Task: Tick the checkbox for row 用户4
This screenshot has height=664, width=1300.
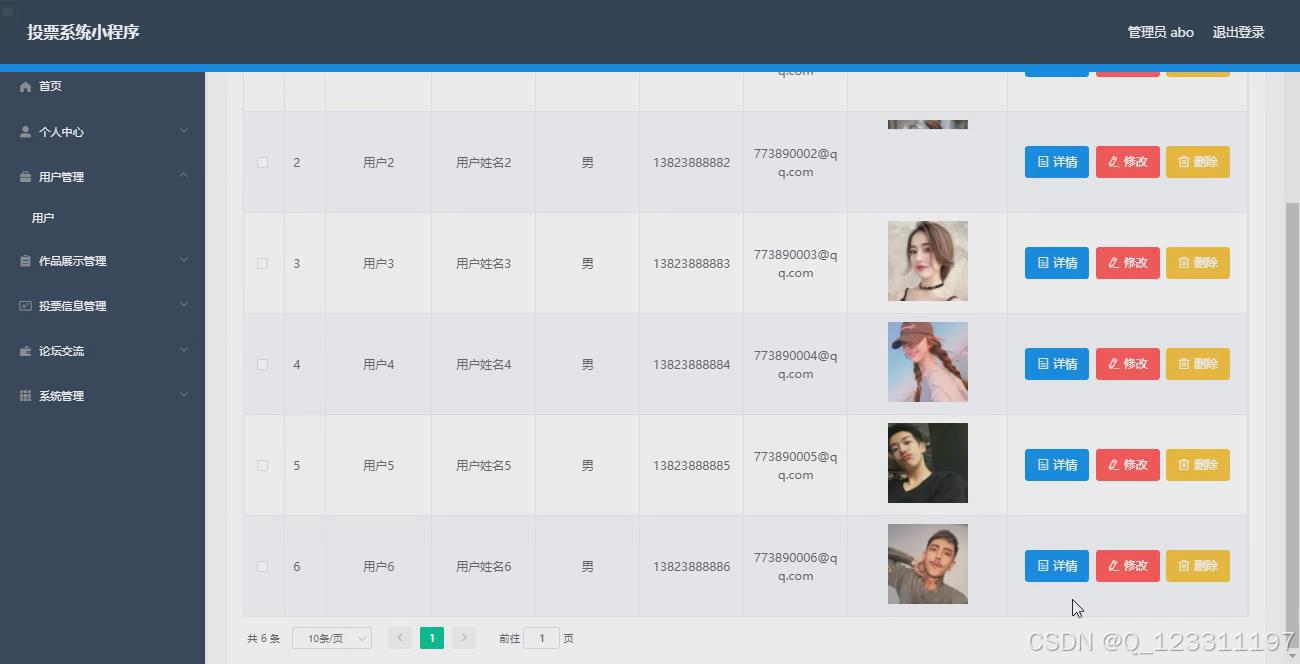Action: click(x=262, y=364)
